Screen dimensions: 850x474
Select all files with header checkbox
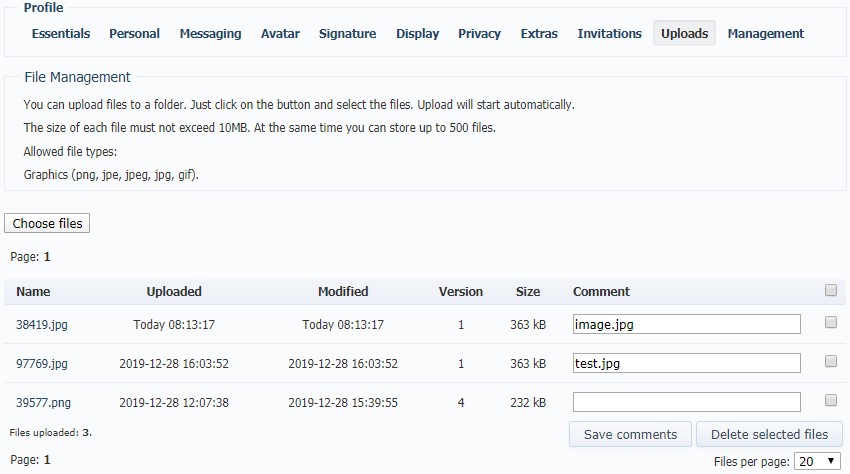click(x=831, y=291)
